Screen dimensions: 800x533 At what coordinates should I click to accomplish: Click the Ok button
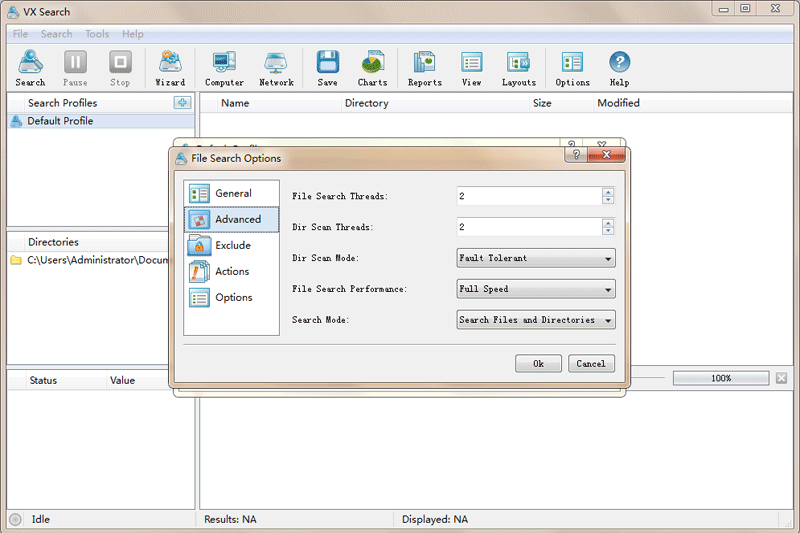(538, 364)
